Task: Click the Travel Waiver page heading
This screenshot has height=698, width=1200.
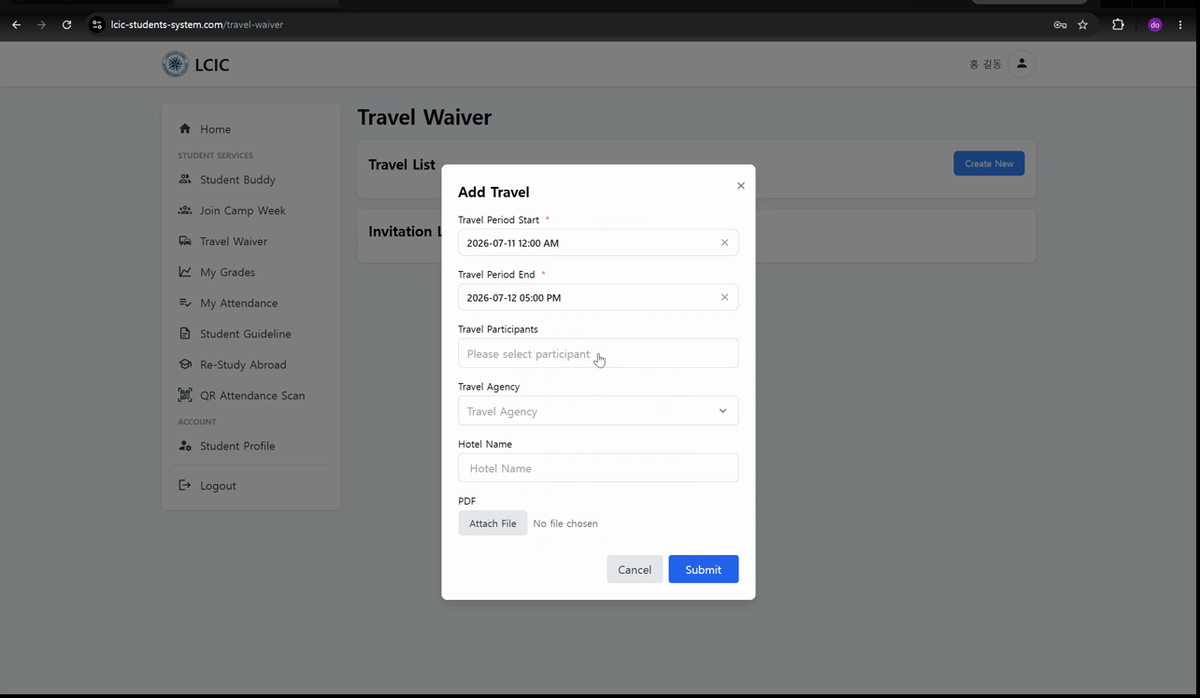Action: (424, 117)
